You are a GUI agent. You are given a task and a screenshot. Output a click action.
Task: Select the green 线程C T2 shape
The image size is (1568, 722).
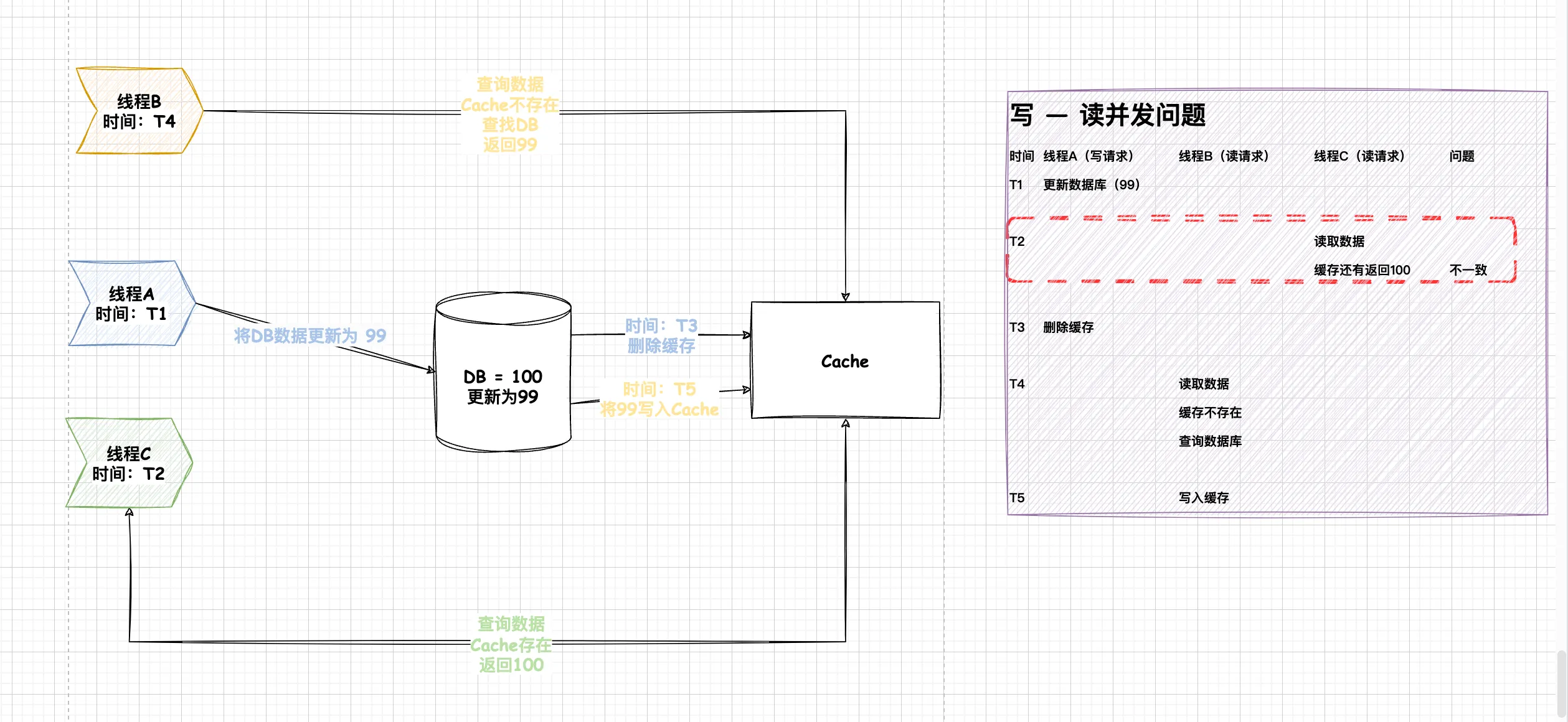click(128, 464)
